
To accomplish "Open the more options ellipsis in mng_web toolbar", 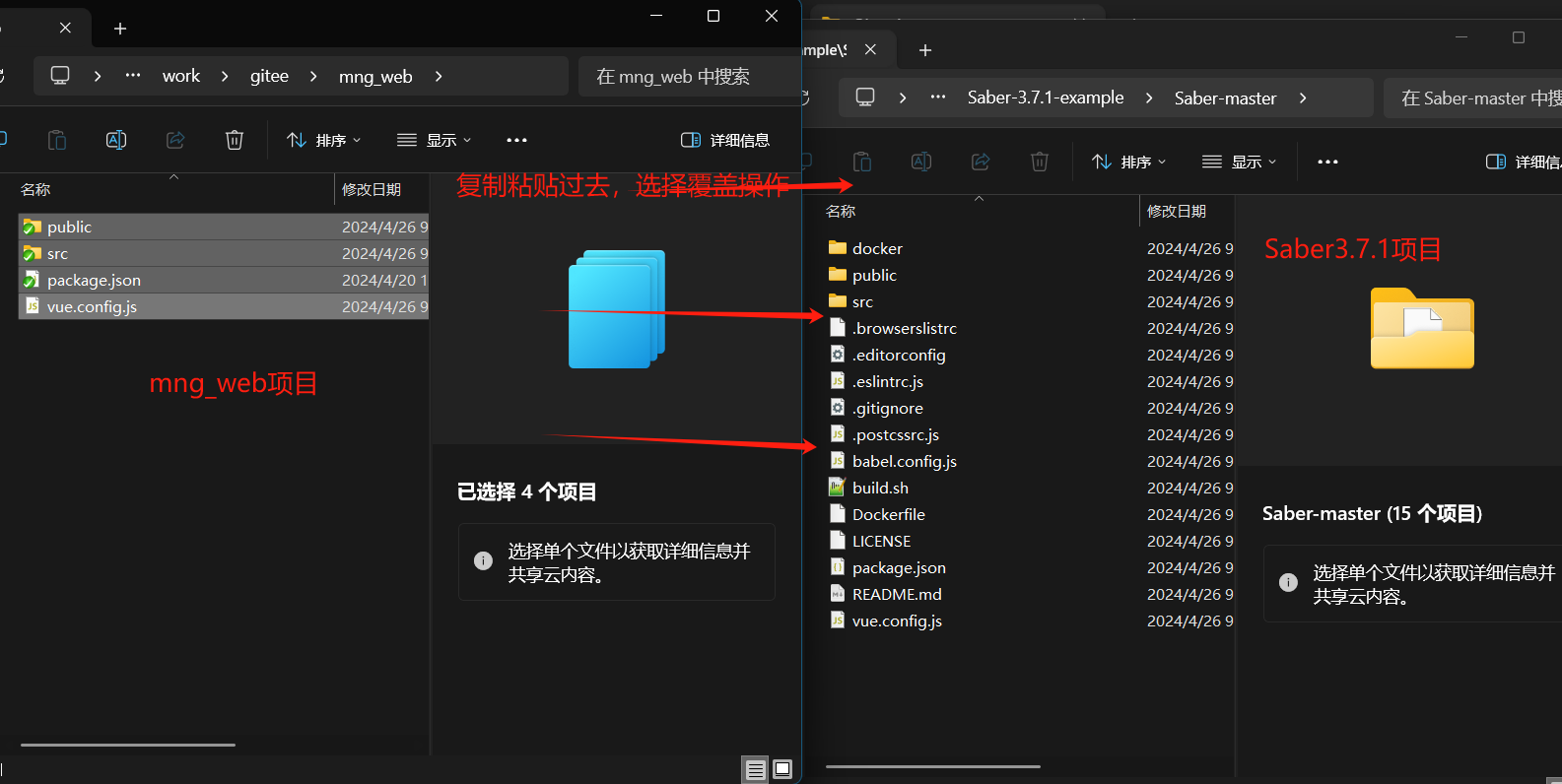I will (x=516, y=140).
